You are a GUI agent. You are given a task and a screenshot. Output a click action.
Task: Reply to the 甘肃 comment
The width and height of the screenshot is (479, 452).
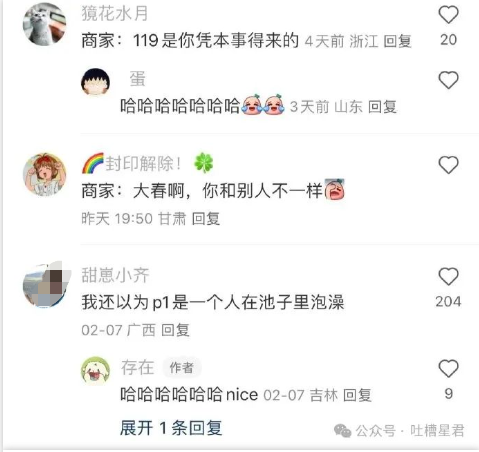(206, 219)
